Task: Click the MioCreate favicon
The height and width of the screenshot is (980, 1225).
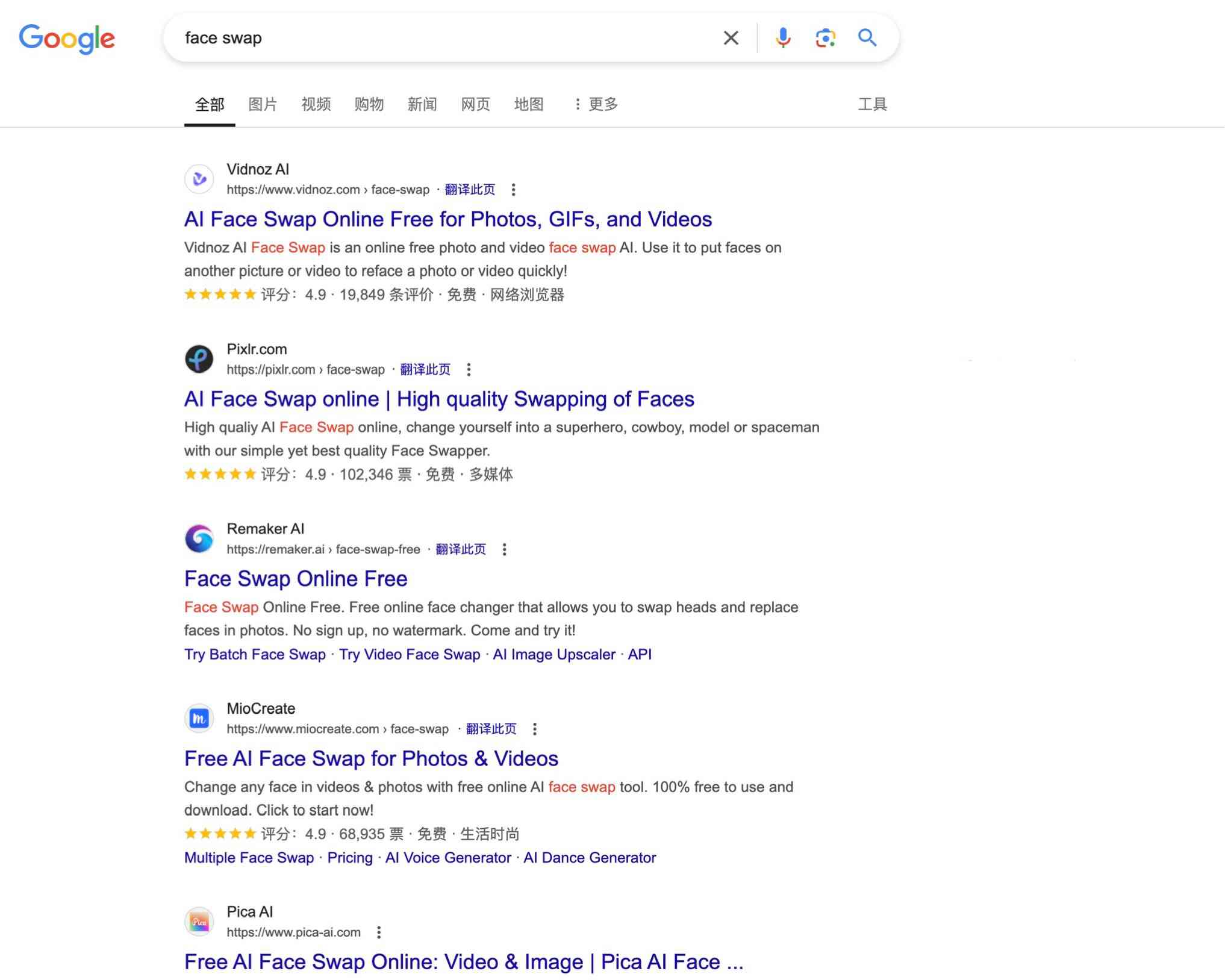Action: (x=199, y=718)
